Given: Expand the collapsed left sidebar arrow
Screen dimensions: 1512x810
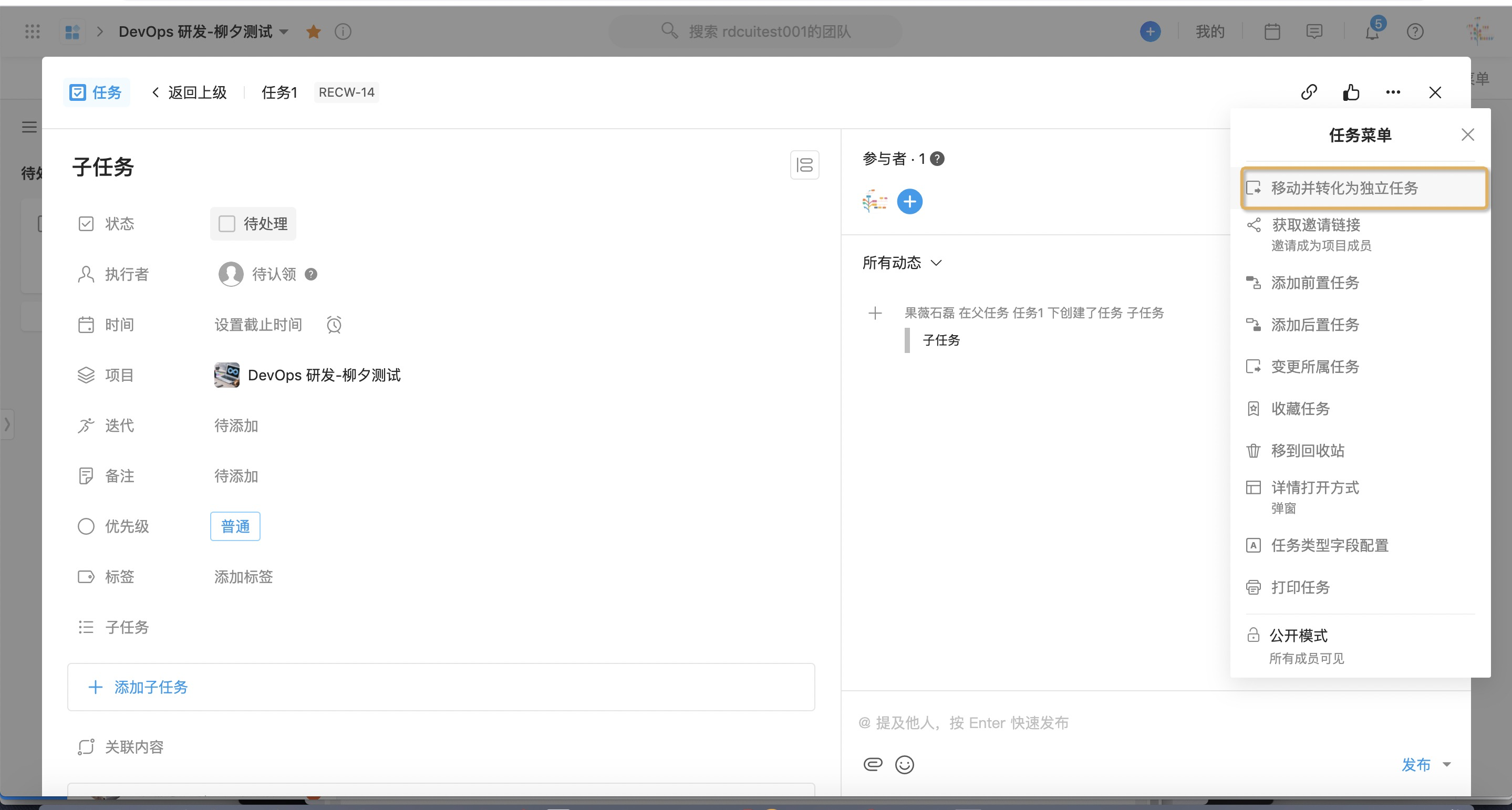Looking at the screenshot, I should click(x=7, y=424).
